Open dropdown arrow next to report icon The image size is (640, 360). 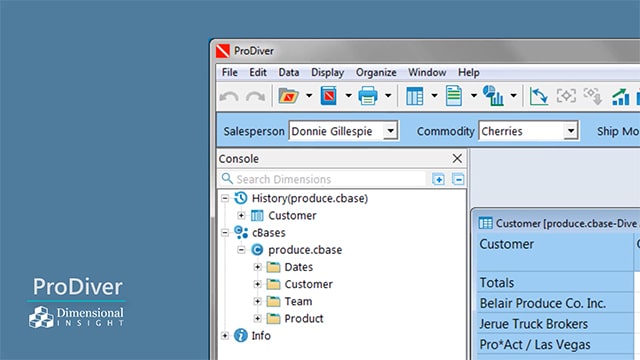click(474, 96)
